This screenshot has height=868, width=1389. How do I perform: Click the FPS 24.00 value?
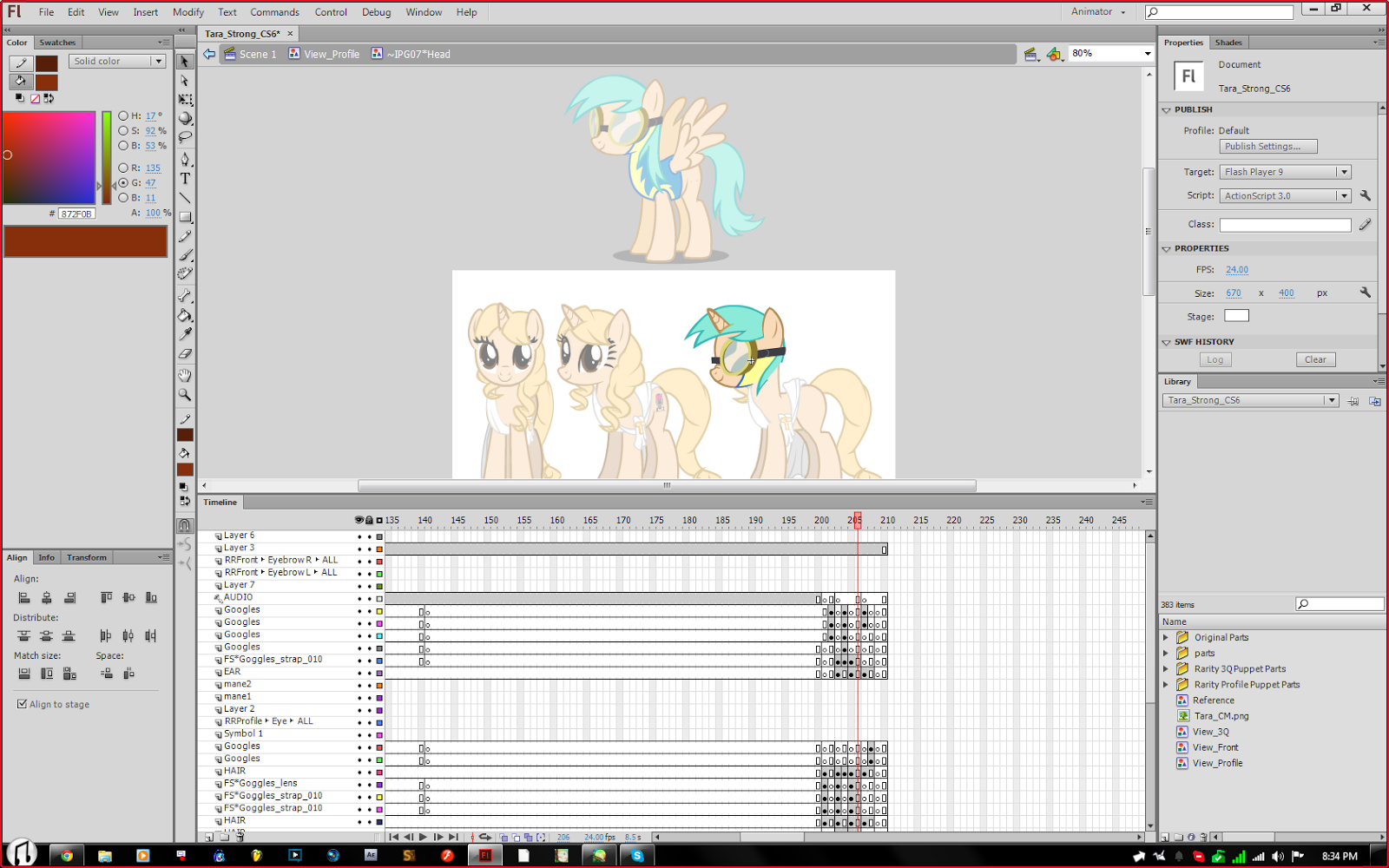(x=1237, y=270)
